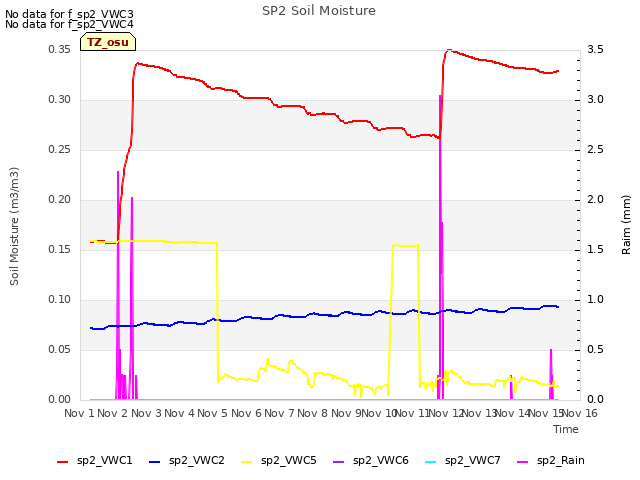Image resolution: width=640 pixels, height=480 pixels.
Task: Click the 3.5 right axis value
Action: (596, 50)
